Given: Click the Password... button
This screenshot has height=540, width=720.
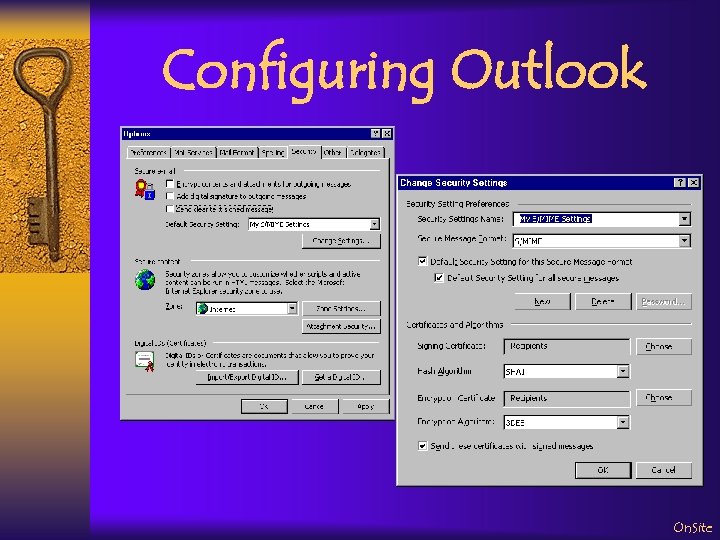Looking at the screenshot, I should [664, 302].
